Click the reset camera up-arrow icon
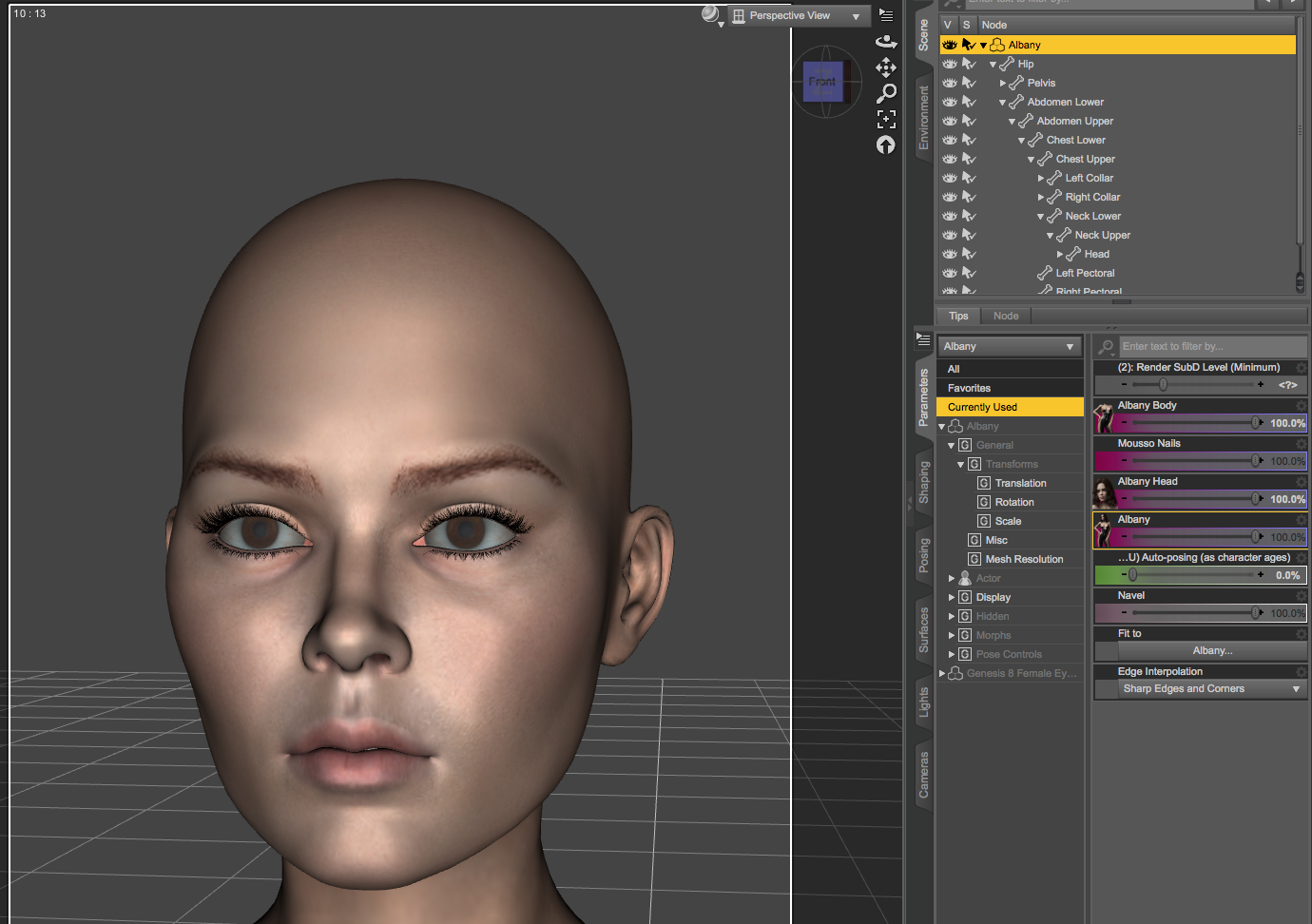The width and height of the screenshot is (1312, 924). [x=886, y=144]
